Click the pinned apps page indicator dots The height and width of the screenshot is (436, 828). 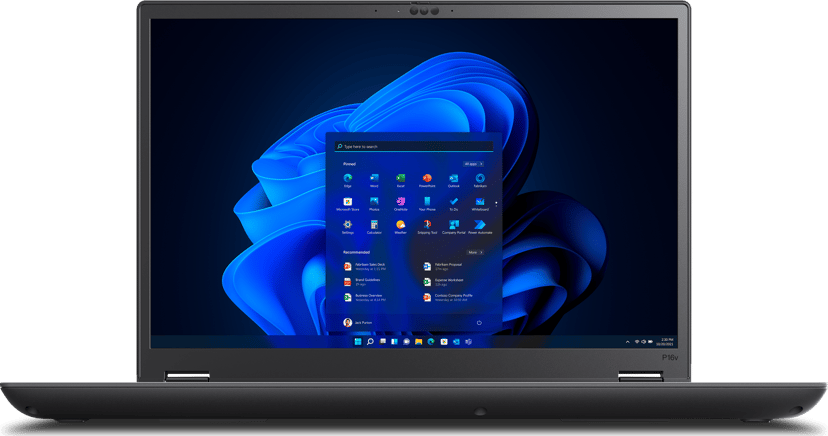[x=496, y=204]
